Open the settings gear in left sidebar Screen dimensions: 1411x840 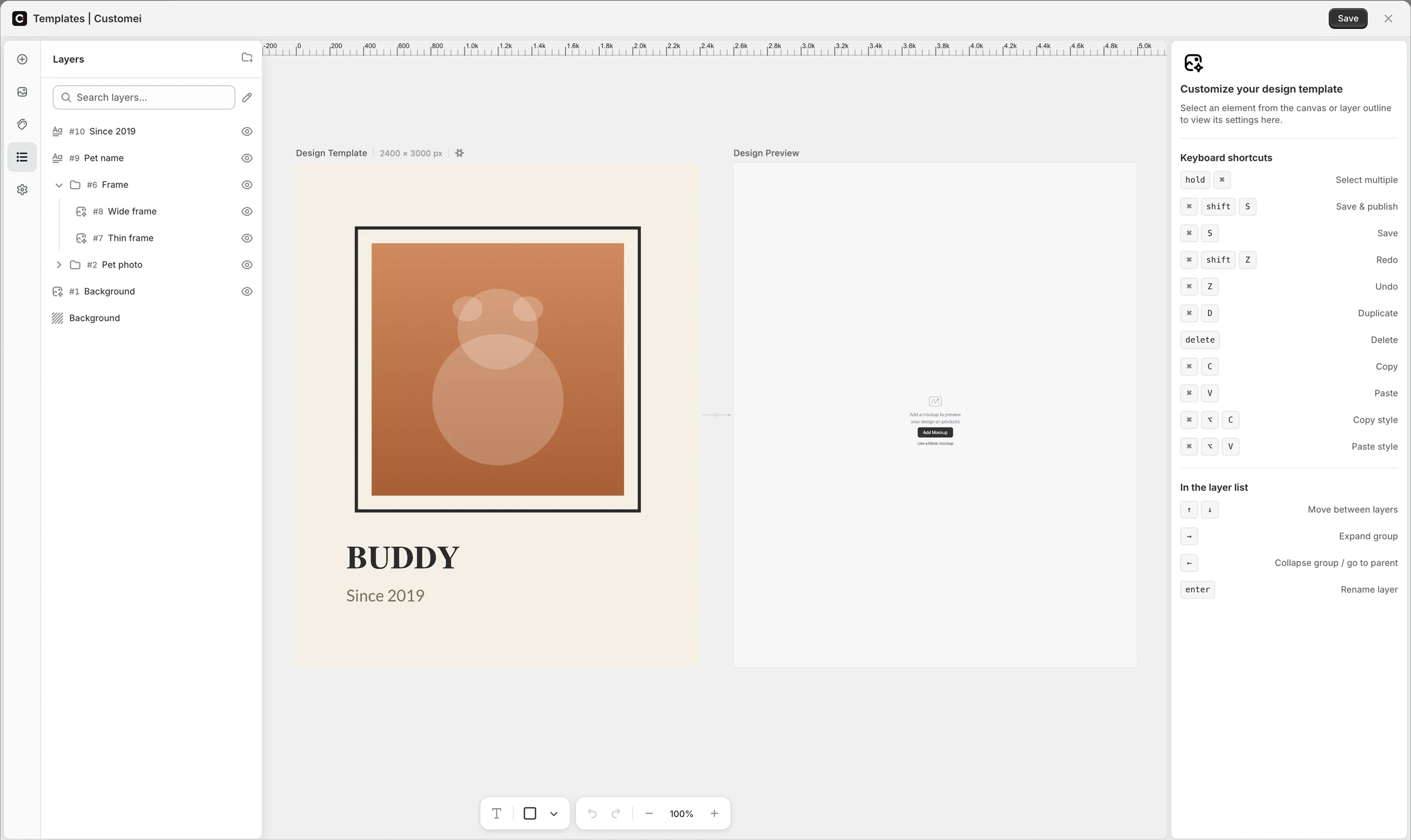point(22,190)
